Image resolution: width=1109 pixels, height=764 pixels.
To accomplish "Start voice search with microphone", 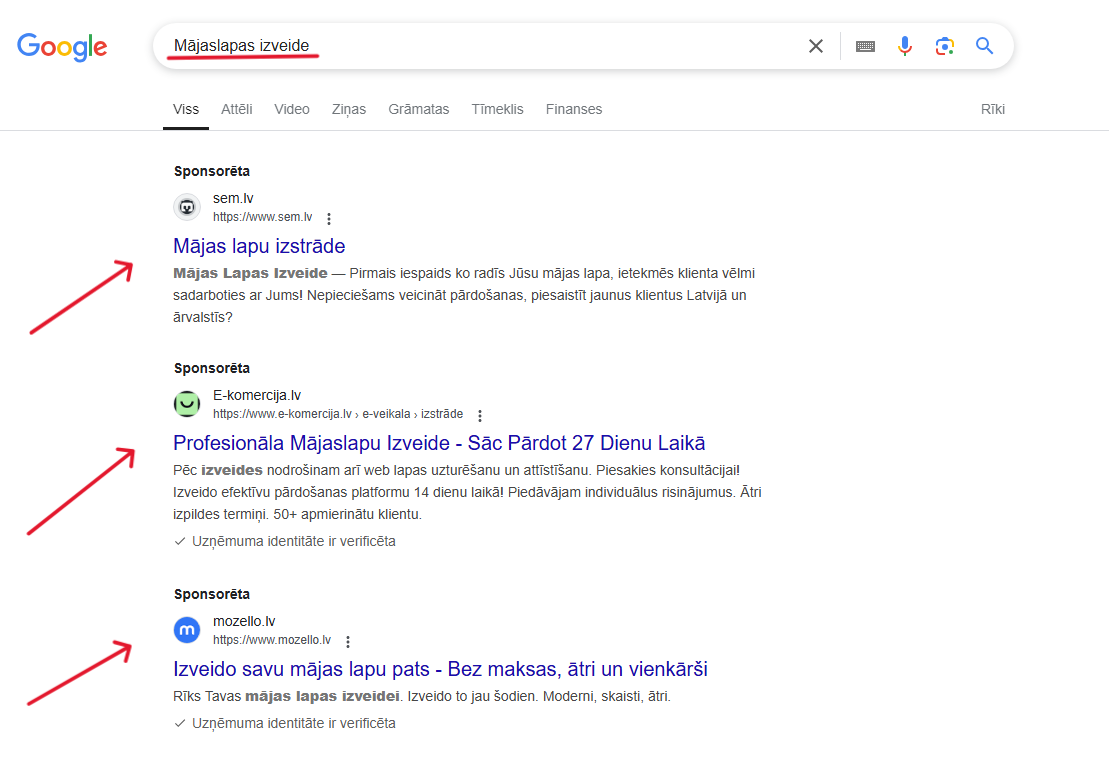I will click(905, 46).
